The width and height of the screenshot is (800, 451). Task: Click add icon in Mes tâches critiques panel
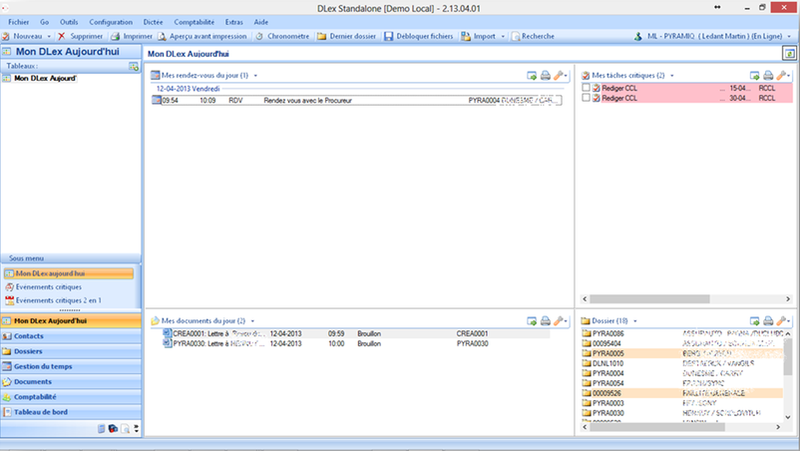(755, 75)
